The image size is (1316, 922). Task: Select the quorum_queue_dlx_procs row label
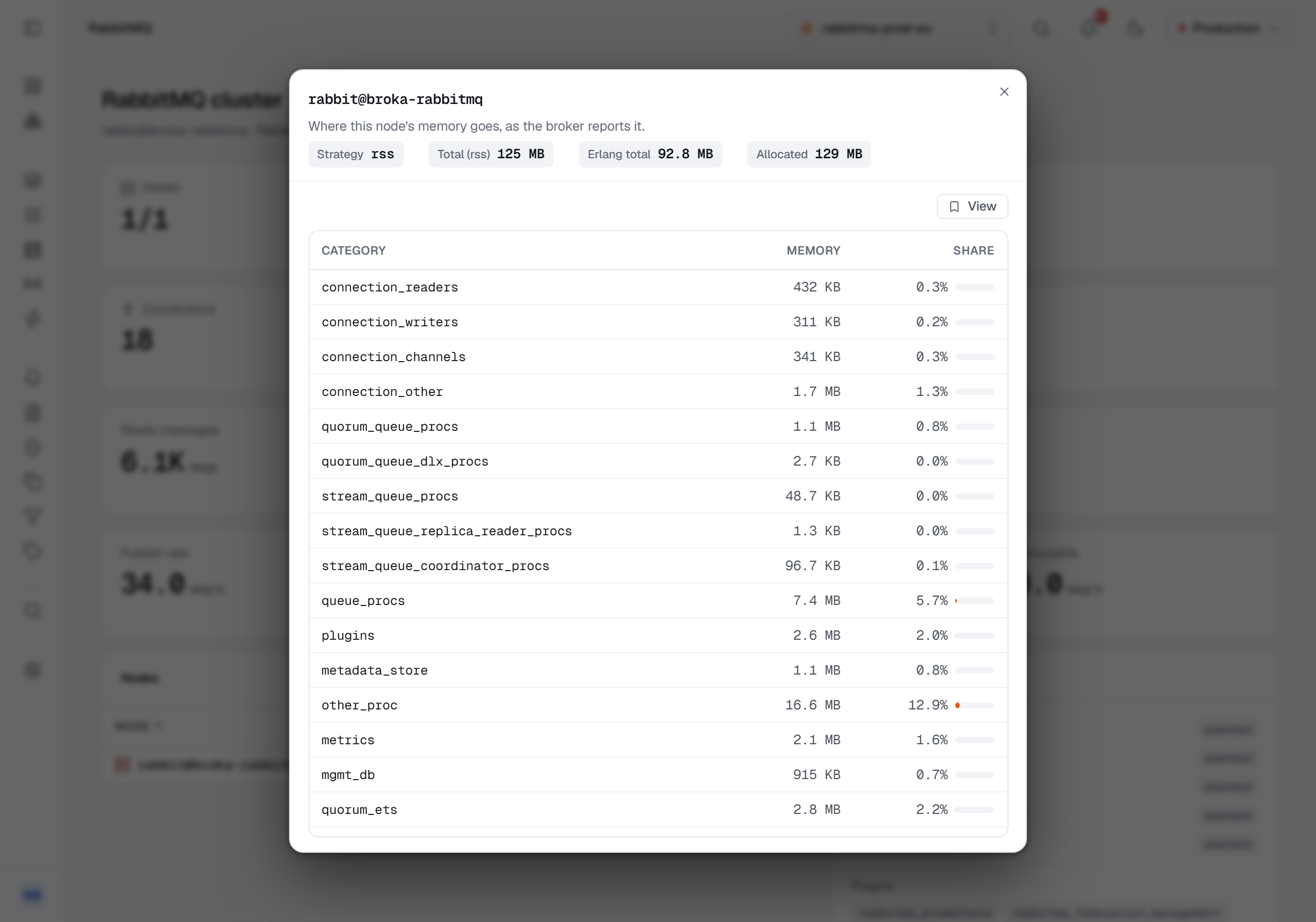tap(405, 462)
